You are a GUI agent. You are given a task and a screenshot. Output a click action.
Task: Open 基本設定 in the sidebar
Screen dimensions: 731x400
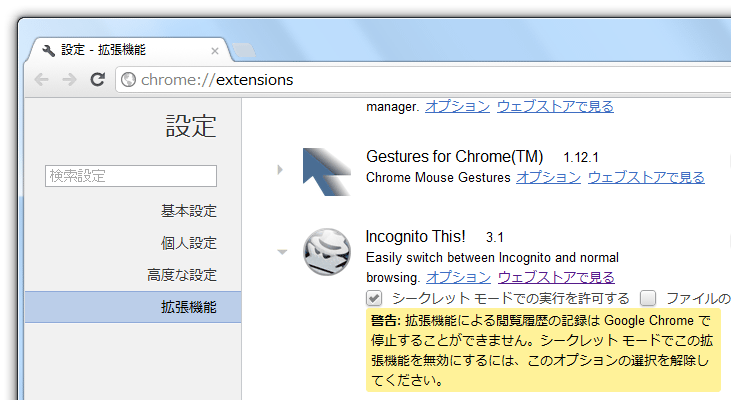tap(189, 211)
